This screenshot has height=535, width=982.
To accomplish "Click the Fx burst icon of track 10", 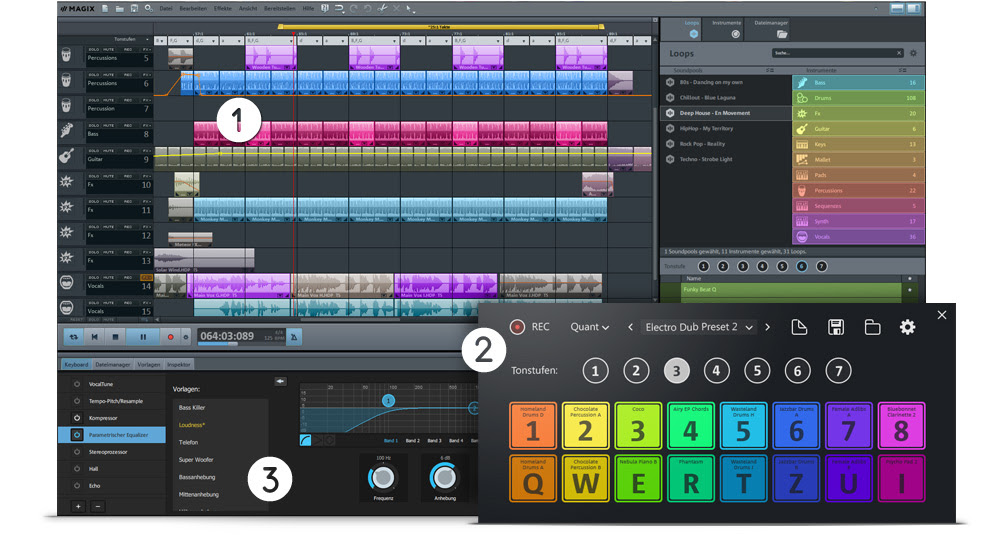I will [66, 182].
